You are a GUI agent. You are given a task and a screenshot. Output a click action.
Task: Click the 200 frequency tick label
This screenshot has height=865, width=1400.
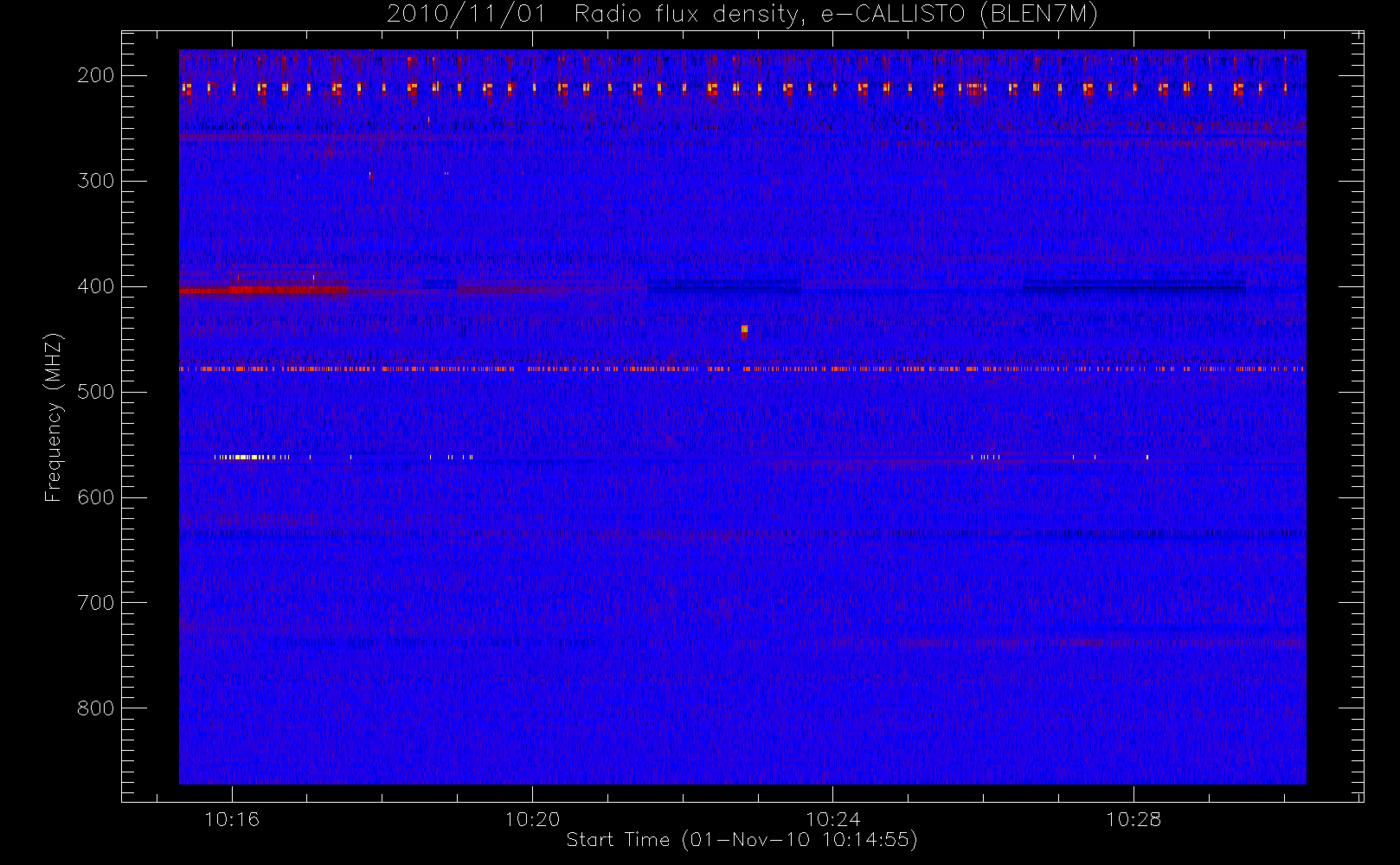coord(96,75)
